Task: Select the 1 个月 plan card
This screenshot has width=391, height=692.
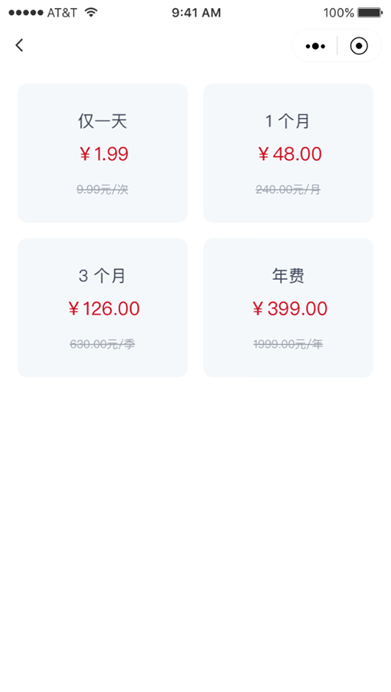Action: pyautogui.click(x=288, y=153)
